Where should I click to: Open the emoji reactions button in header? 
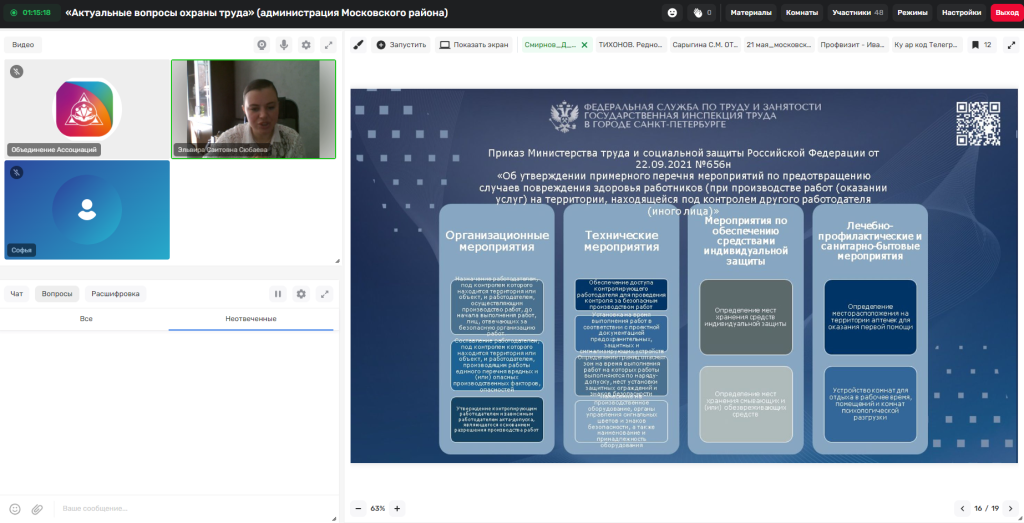click(672, 12)
